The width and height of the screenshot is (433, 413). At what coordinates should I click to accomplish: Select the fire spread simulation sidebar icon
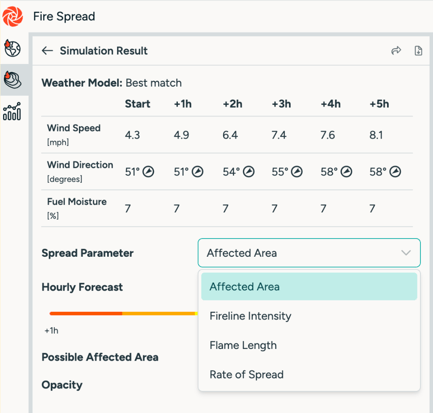click(13, 80)
